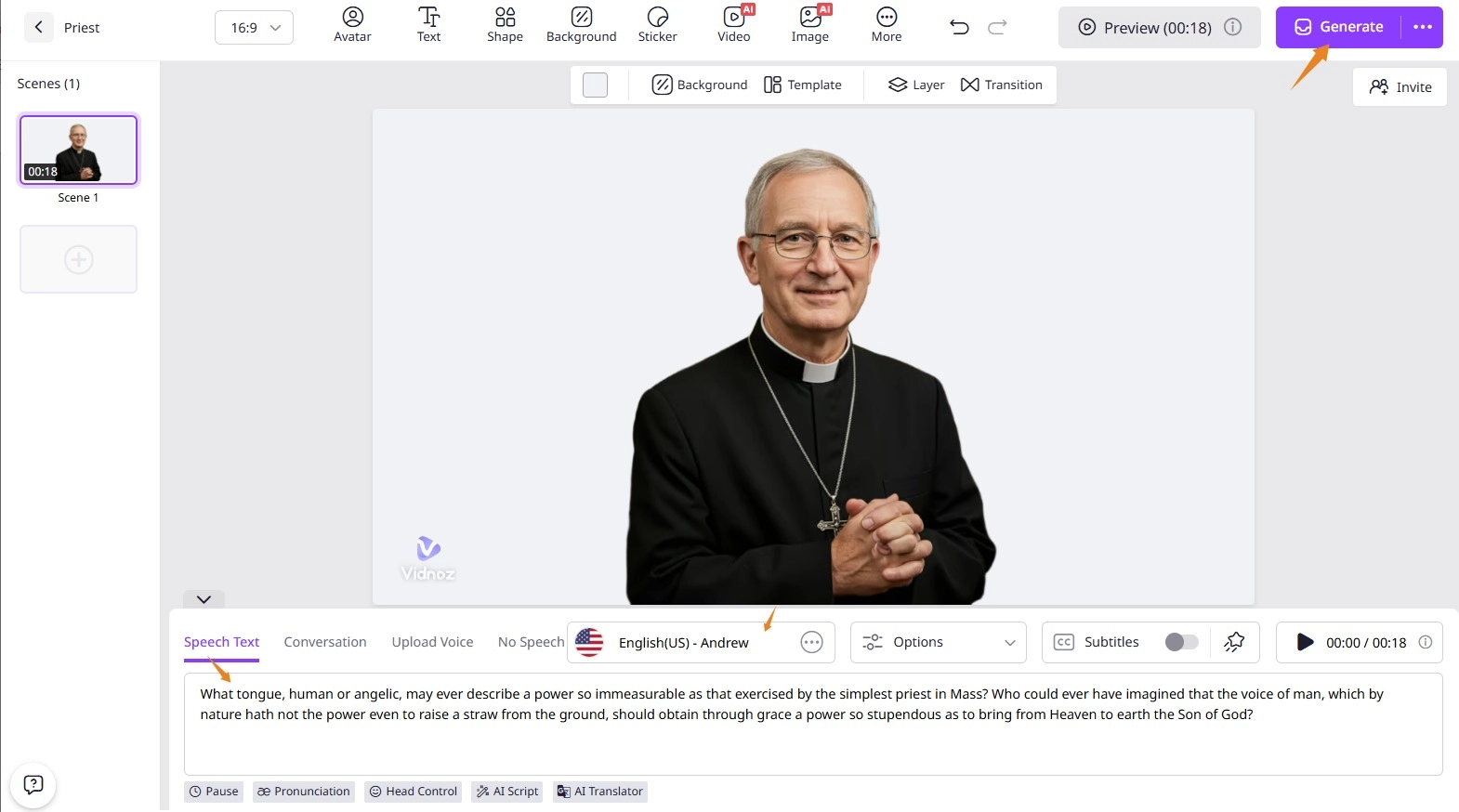Screen dimensions: 1459x812
Task: Switch to the Speech Text tab
Action: click(x=221, y=642)
